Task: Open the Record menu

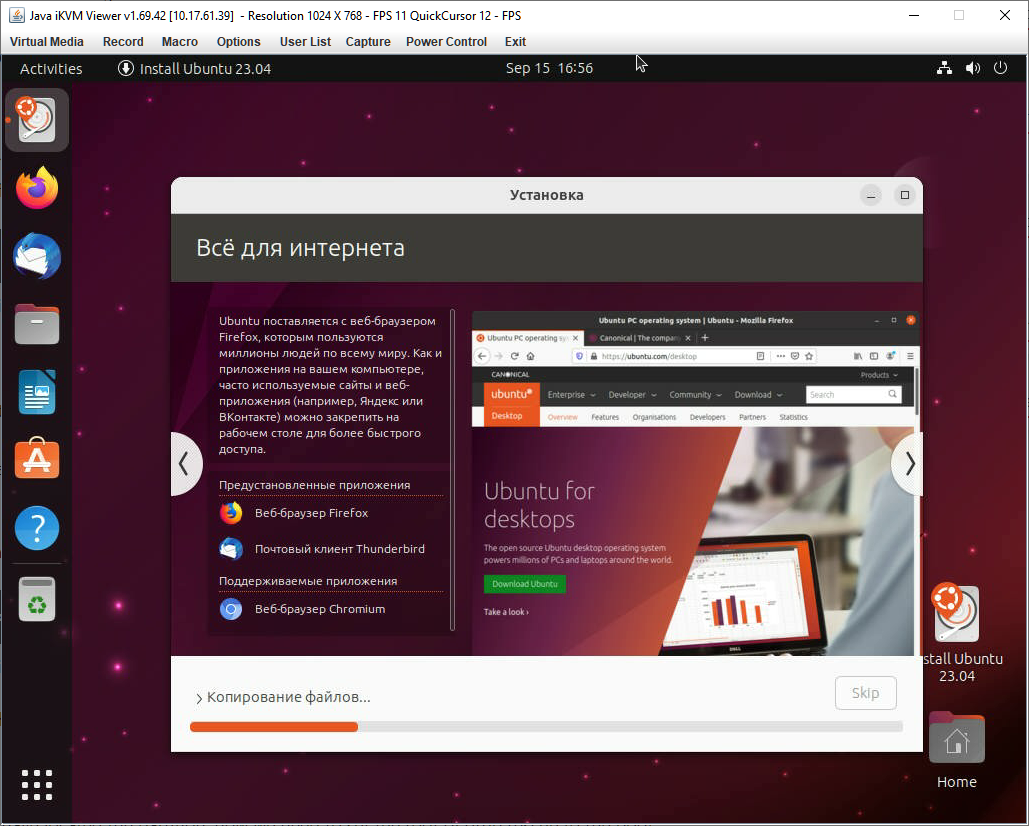Action: tap(123, 41)
